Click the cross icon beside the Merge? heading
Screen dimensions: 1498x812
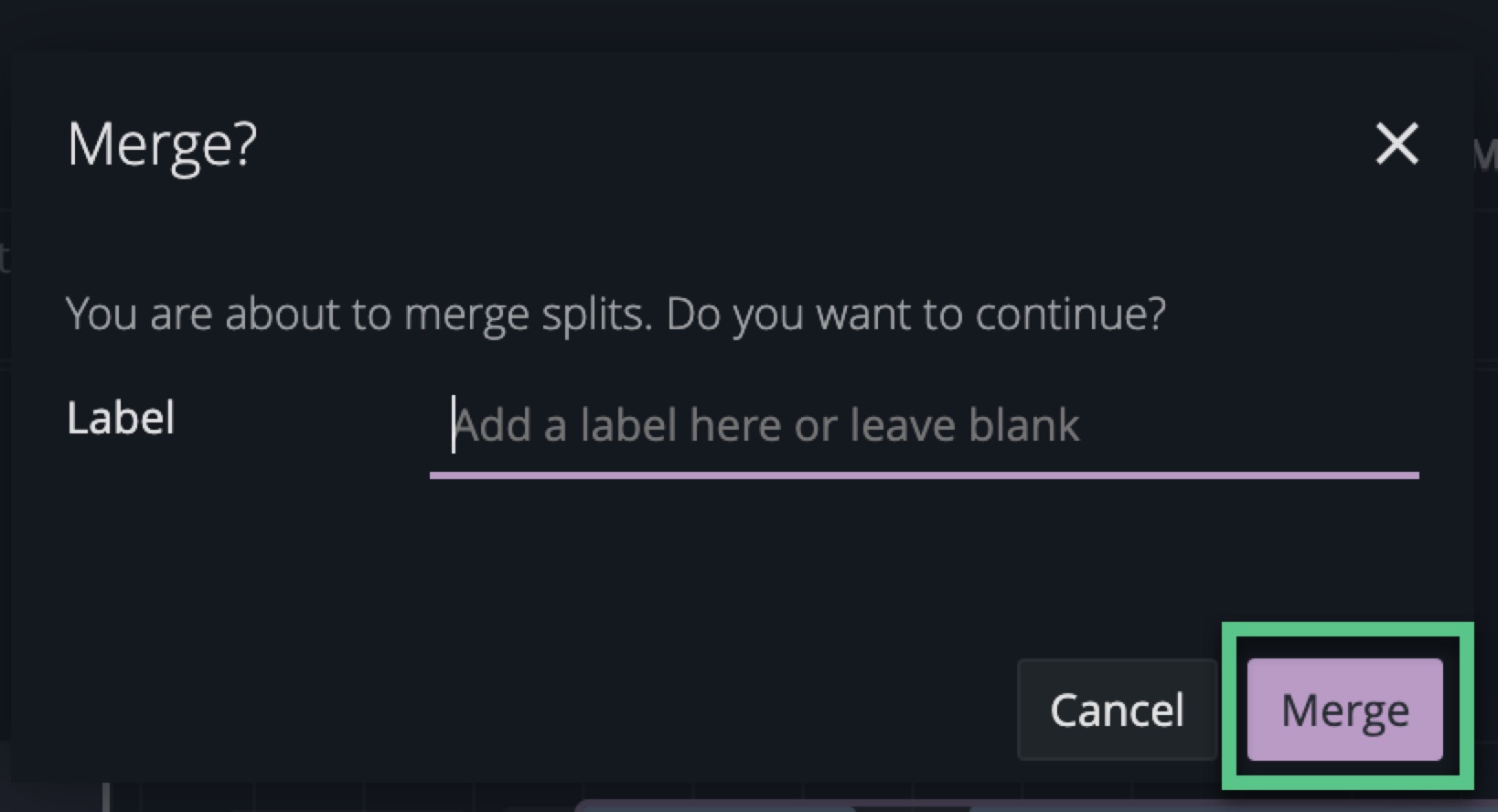click(1396, 144)
